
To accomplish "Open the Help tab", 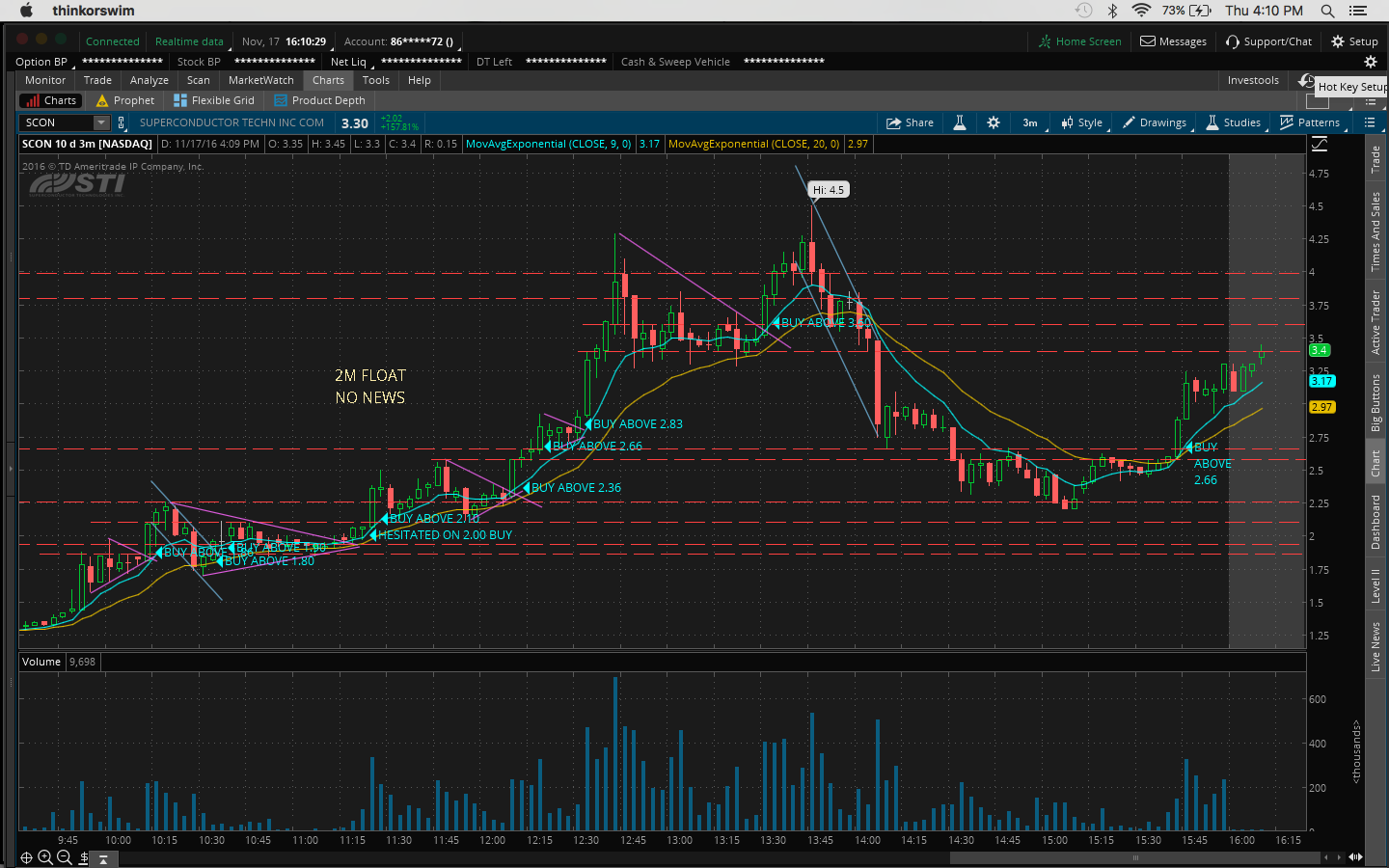I will point(420,80).
